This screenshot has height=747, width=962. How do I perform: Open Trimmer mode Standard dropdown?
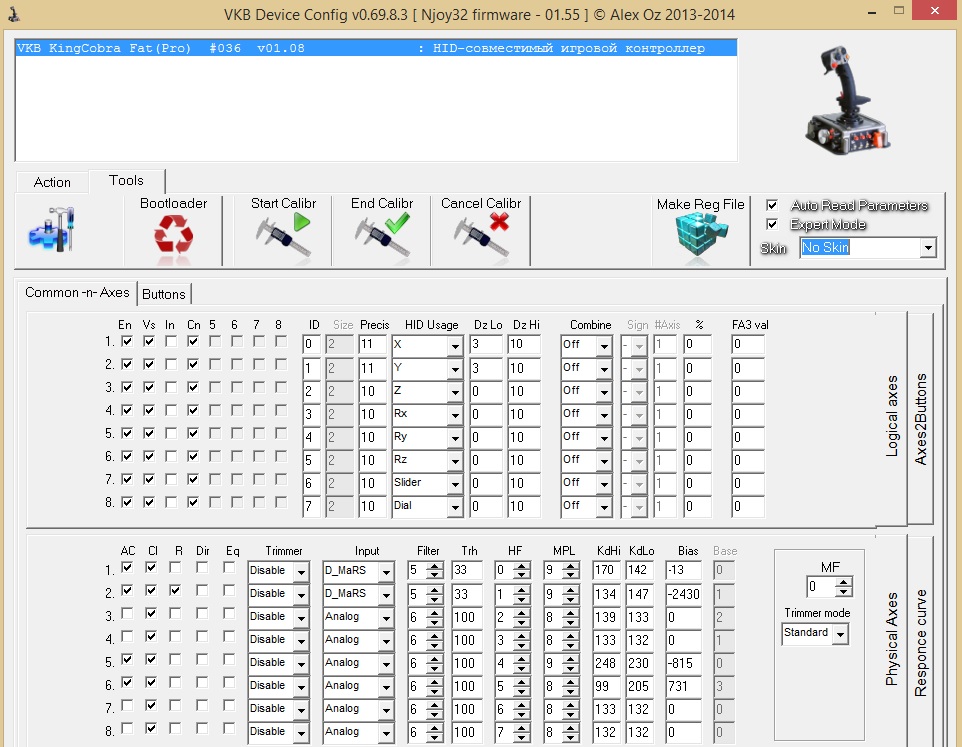[x=841, y=634]
